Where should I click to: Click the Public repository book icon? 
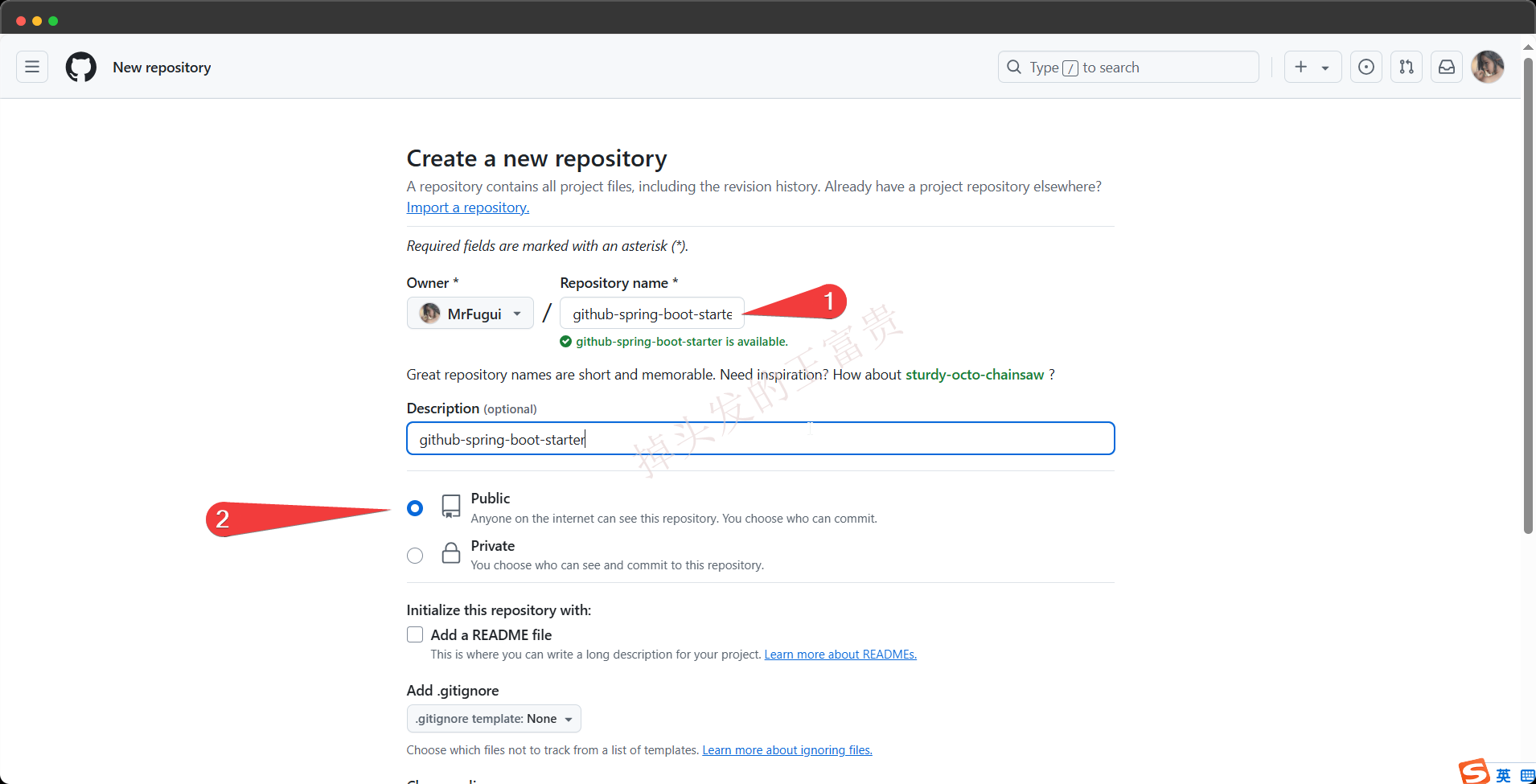coord(451,506)
